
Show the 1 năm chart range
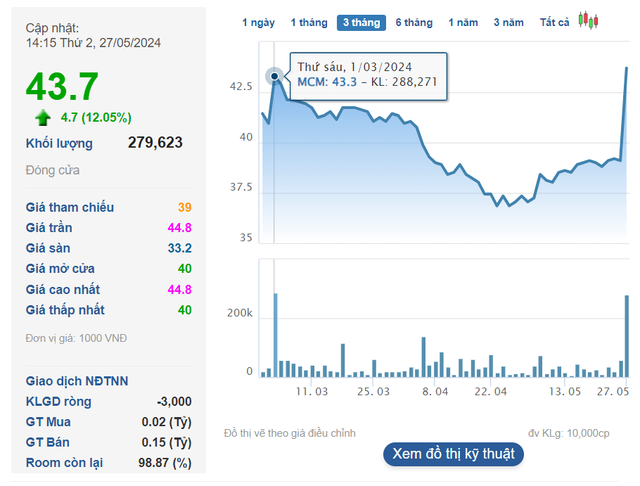(463, 22)
